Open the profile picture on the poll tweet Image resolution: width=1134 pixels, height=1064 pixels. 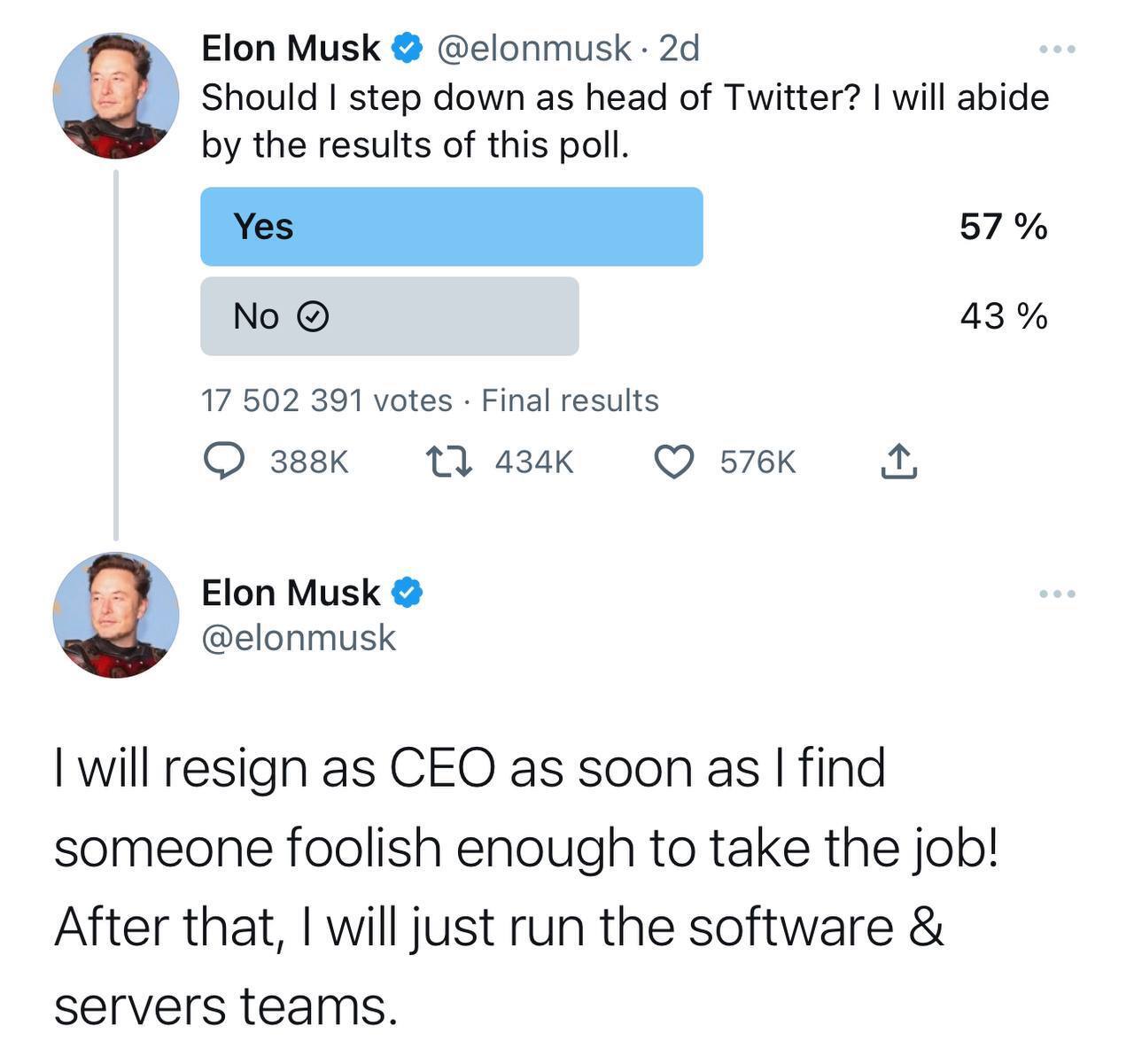coord(115,96)
